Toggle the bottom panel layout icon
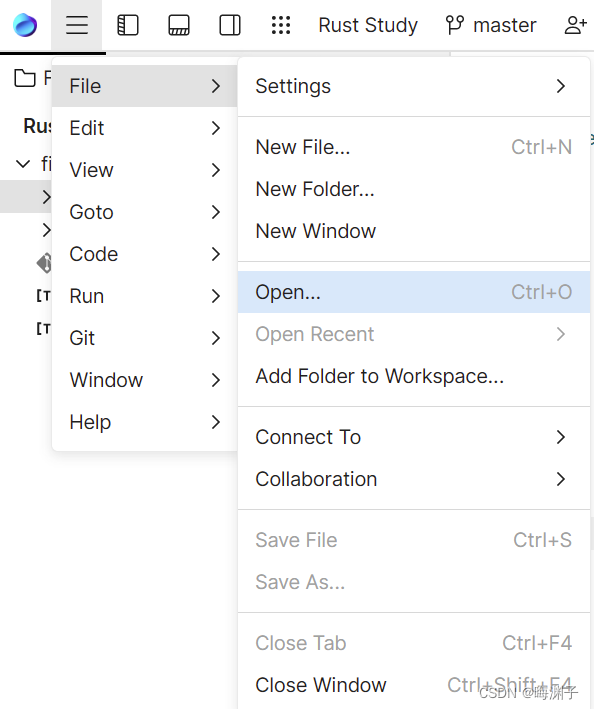The height and width of the screenshot is (709, 594). point(179,25)
